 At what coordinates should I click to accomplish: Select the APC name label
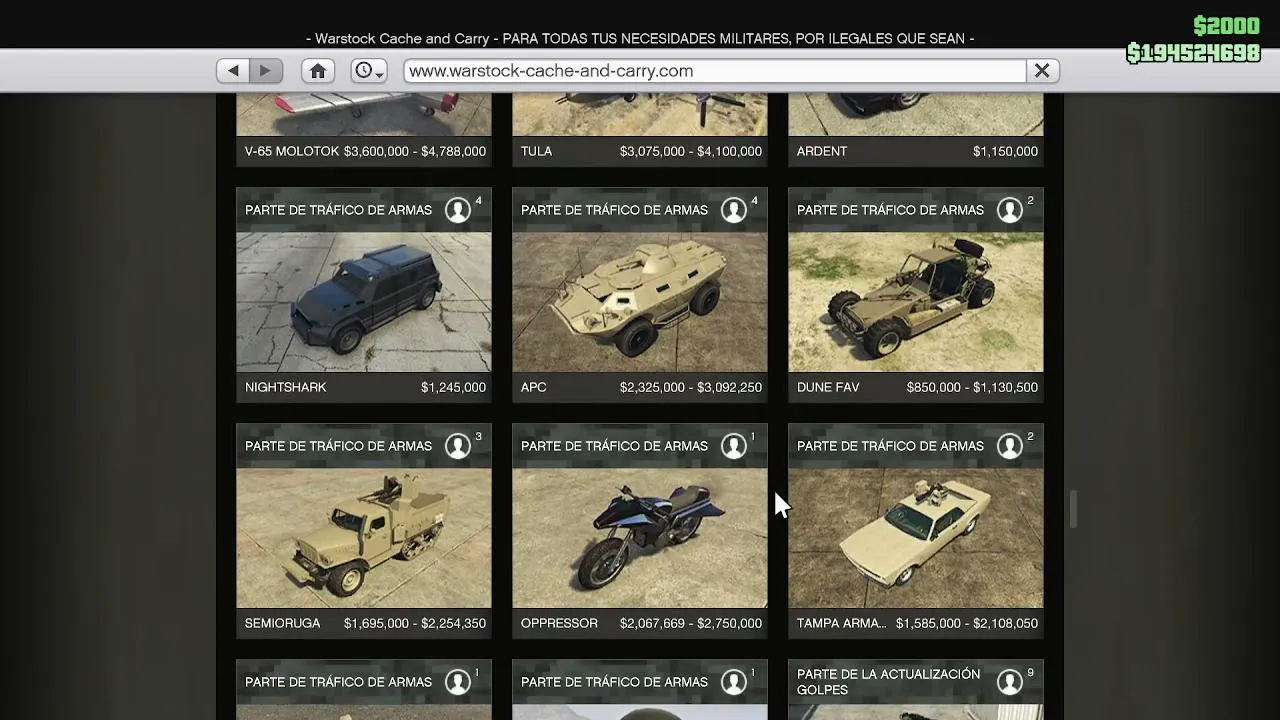pyautogui.click(x=534, y=387)
